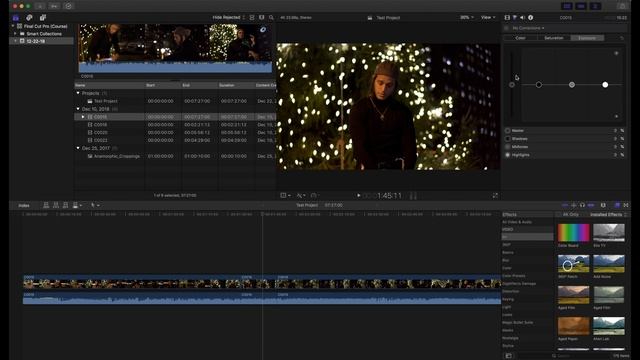
Task: Toggle the clip appearance browser icon
Action: coord(252,18)
